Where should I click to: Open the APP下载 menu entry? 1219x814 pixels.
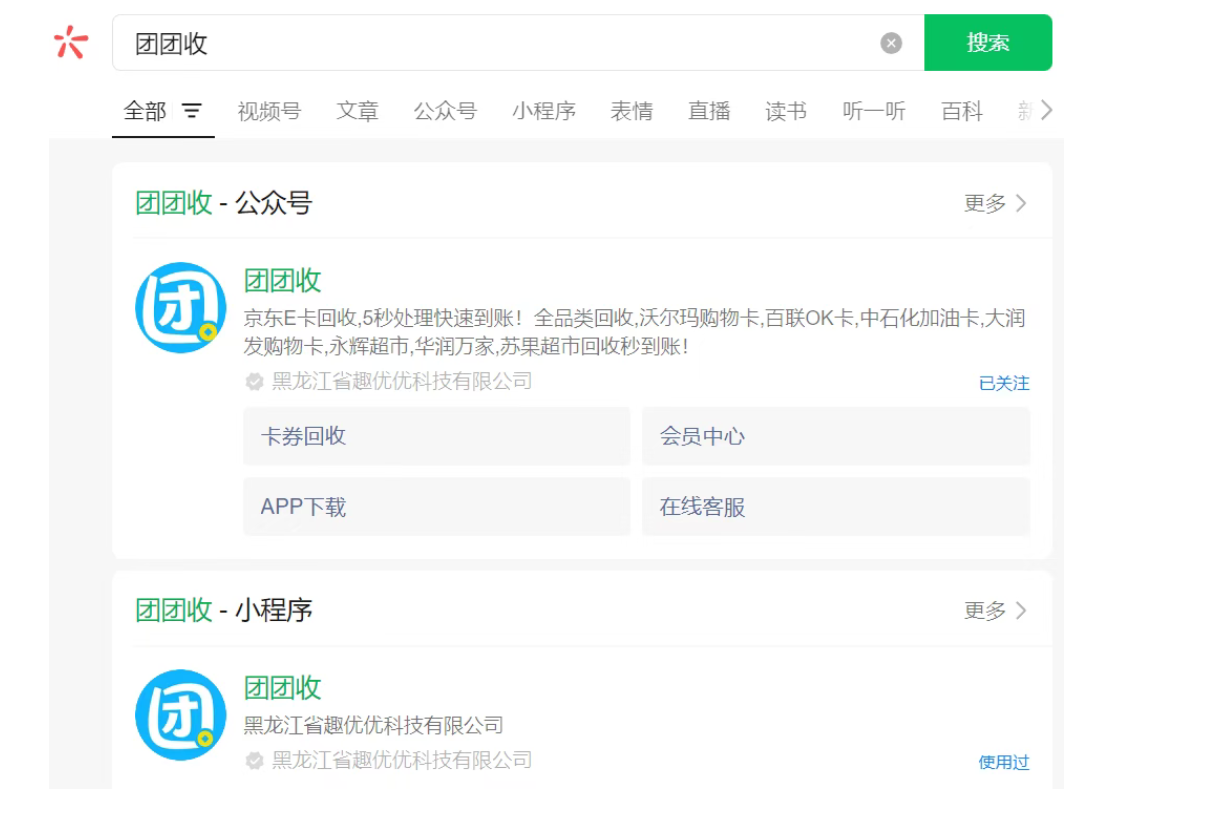pyautogui.click(x=437, y=507)
